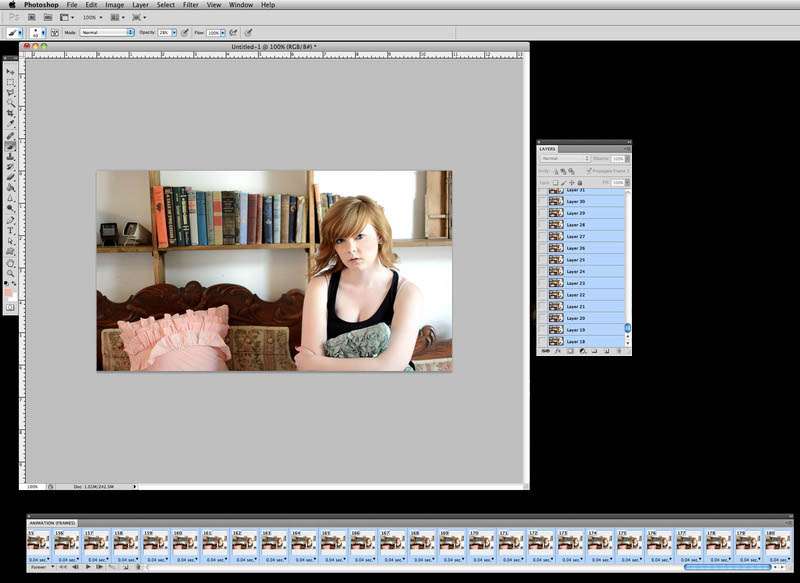The width and height of the screenshot is (800, 583).
Task: Select the Path Selection tool
Action: pos(10,241)
